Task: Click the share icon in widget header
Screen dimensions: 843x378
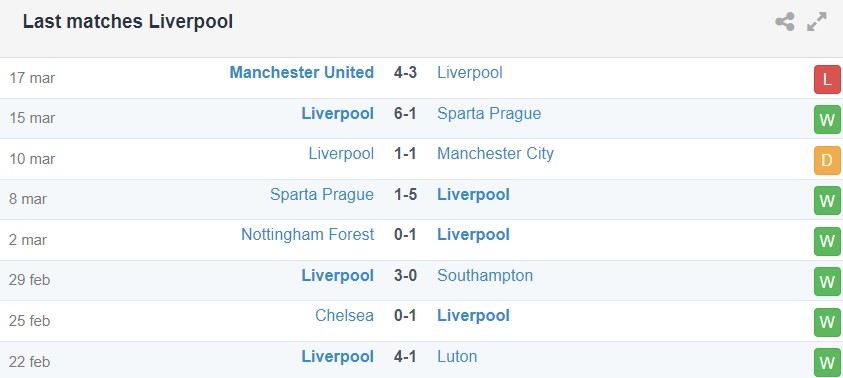Action: pyautogui.click(x=785, y=22)
